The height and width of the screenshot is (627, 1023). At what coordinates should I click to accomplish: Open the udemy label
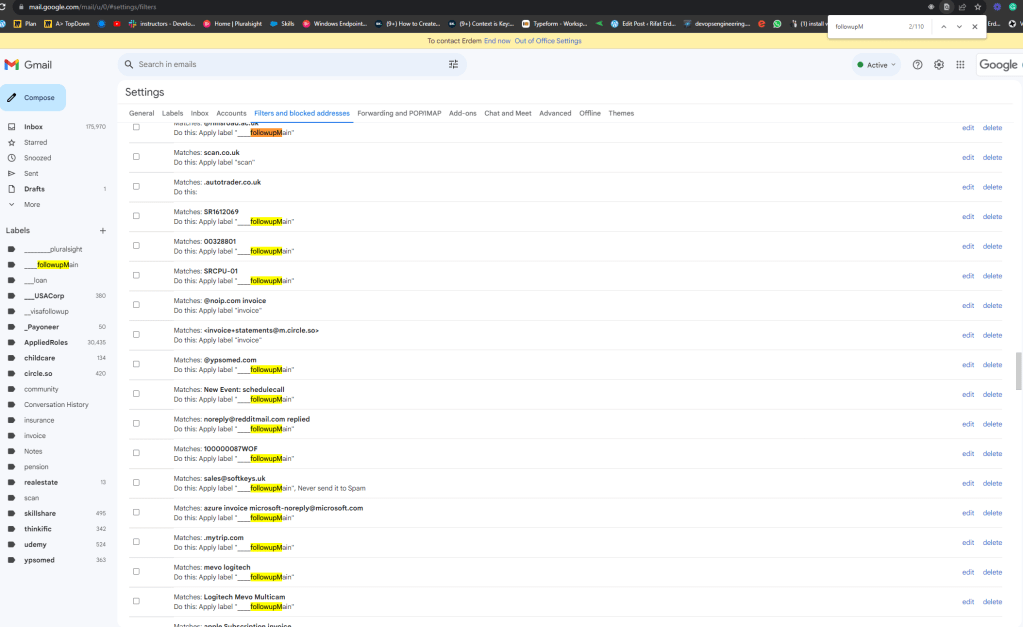click(35, 545)
